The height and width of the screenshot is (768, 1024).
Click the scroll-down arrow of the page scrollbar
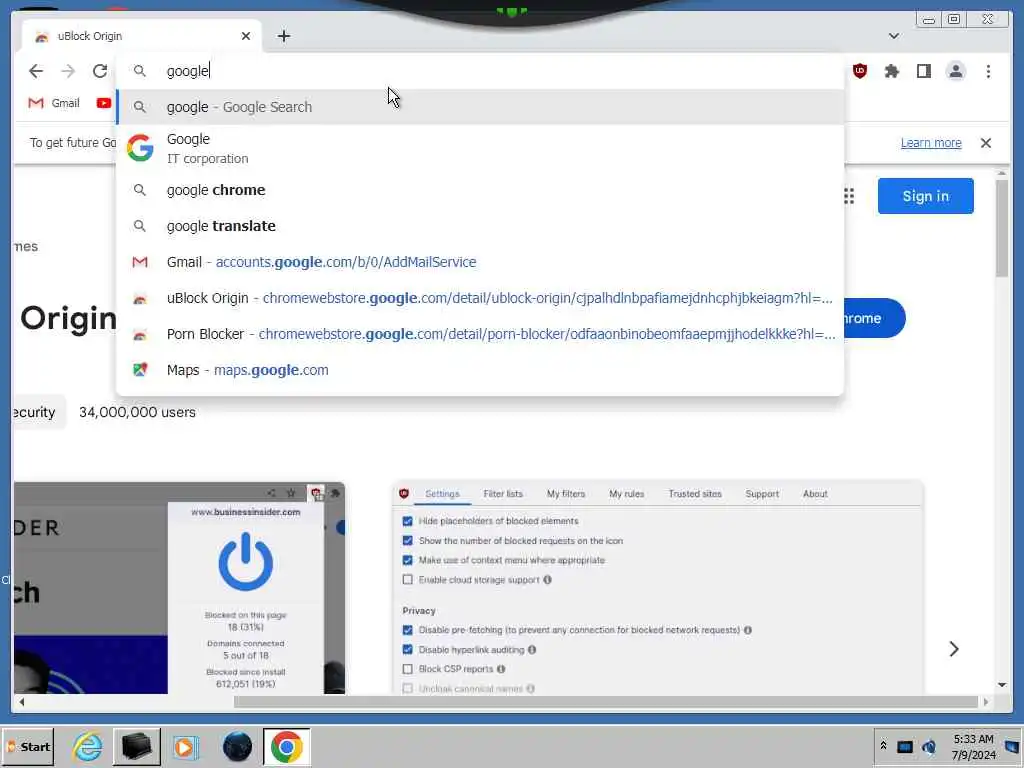(x=1002, y=685)
